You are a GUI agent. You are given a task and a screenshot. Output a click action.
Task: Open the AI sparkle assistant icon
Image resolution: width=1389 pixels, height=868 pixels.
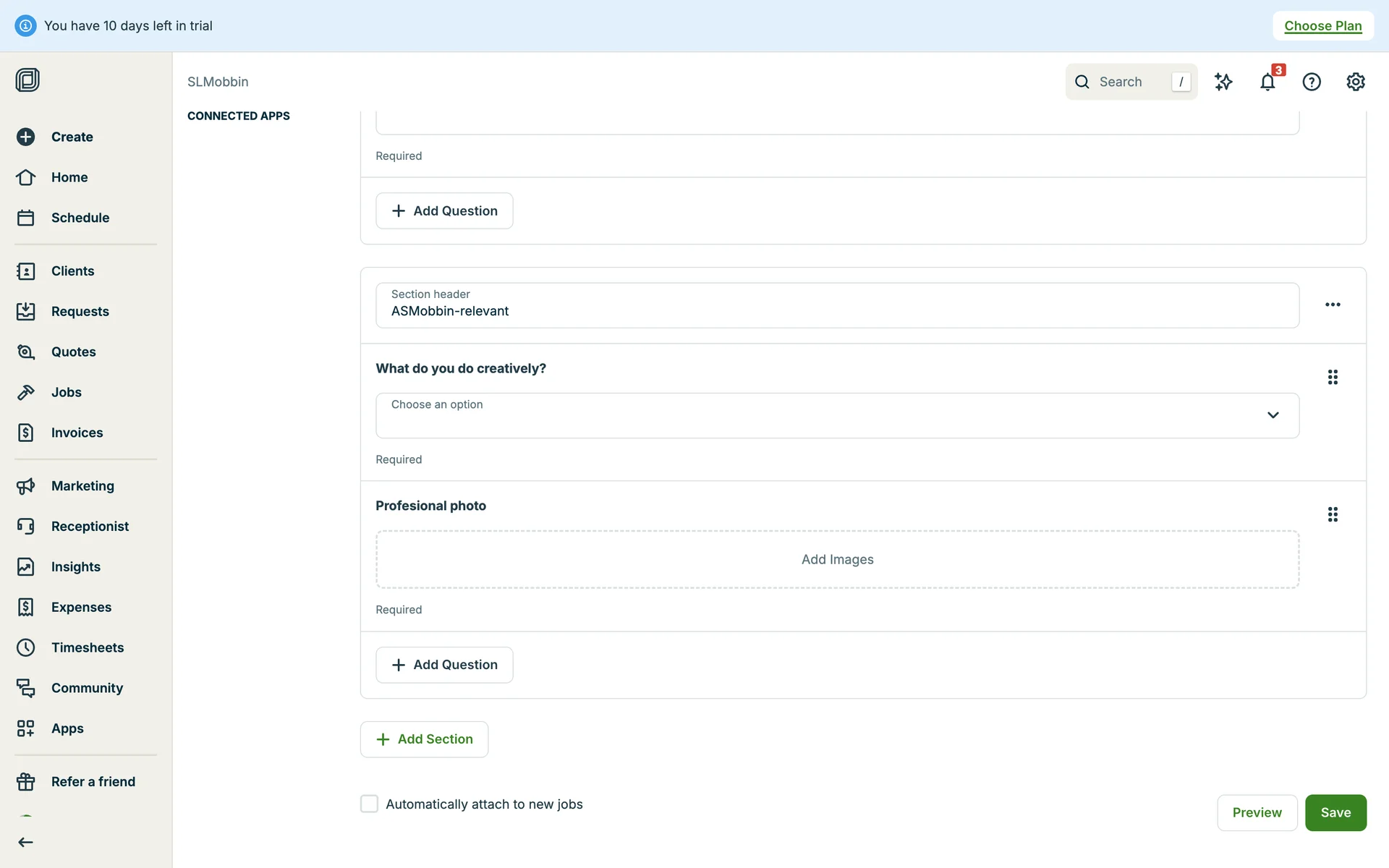point(1223,82)
